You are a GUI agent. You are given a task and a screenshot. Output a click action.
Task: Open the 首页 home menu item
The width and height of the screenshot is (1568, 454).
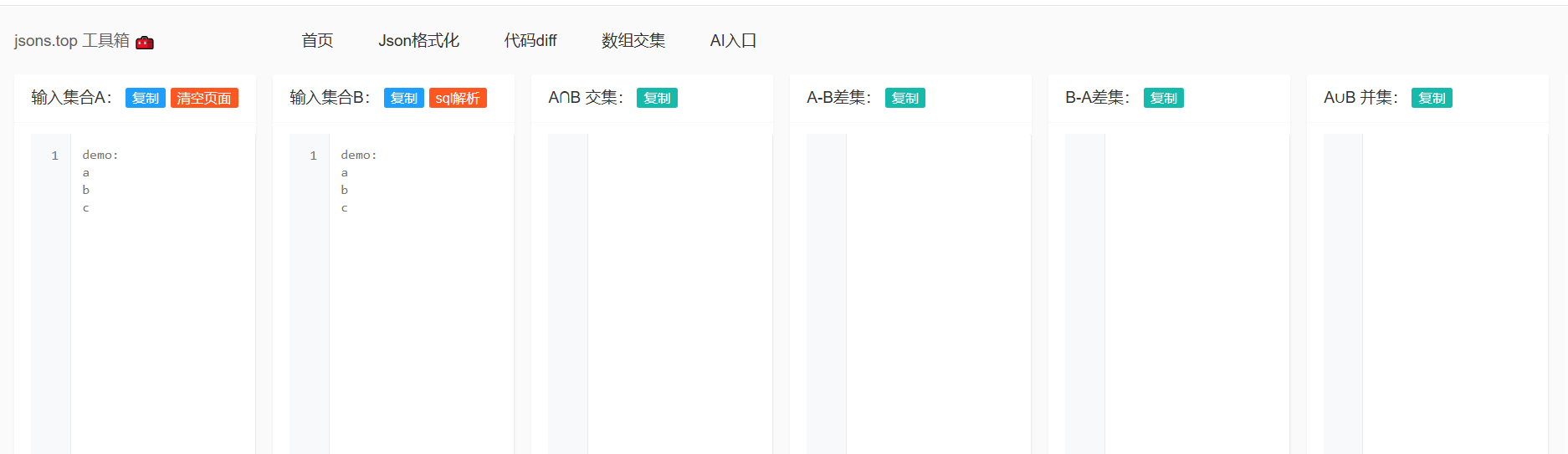317,40
